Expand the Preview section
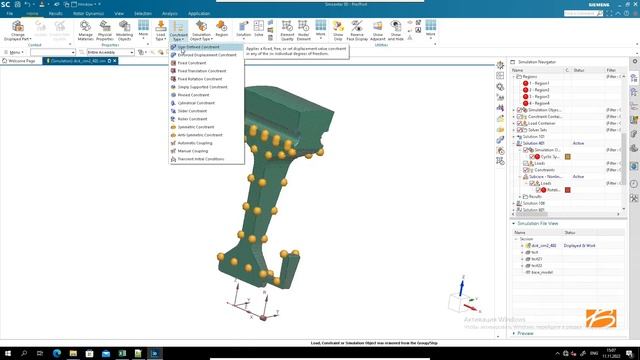This screenshot has width=640, height=360. 514,333
